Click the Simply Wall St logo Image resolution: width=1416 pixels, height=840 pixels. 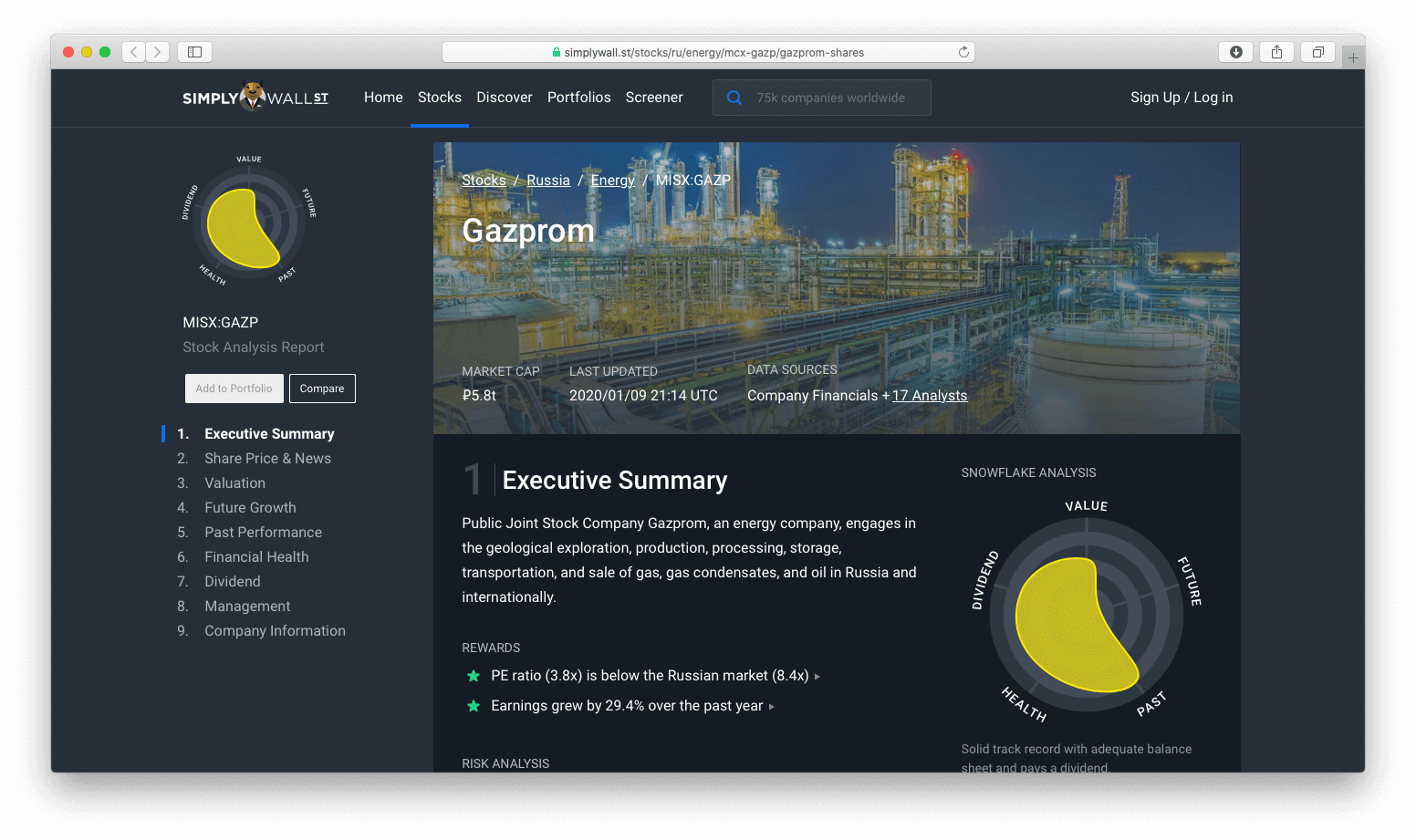pyautogui.click(x=255, y=97)
